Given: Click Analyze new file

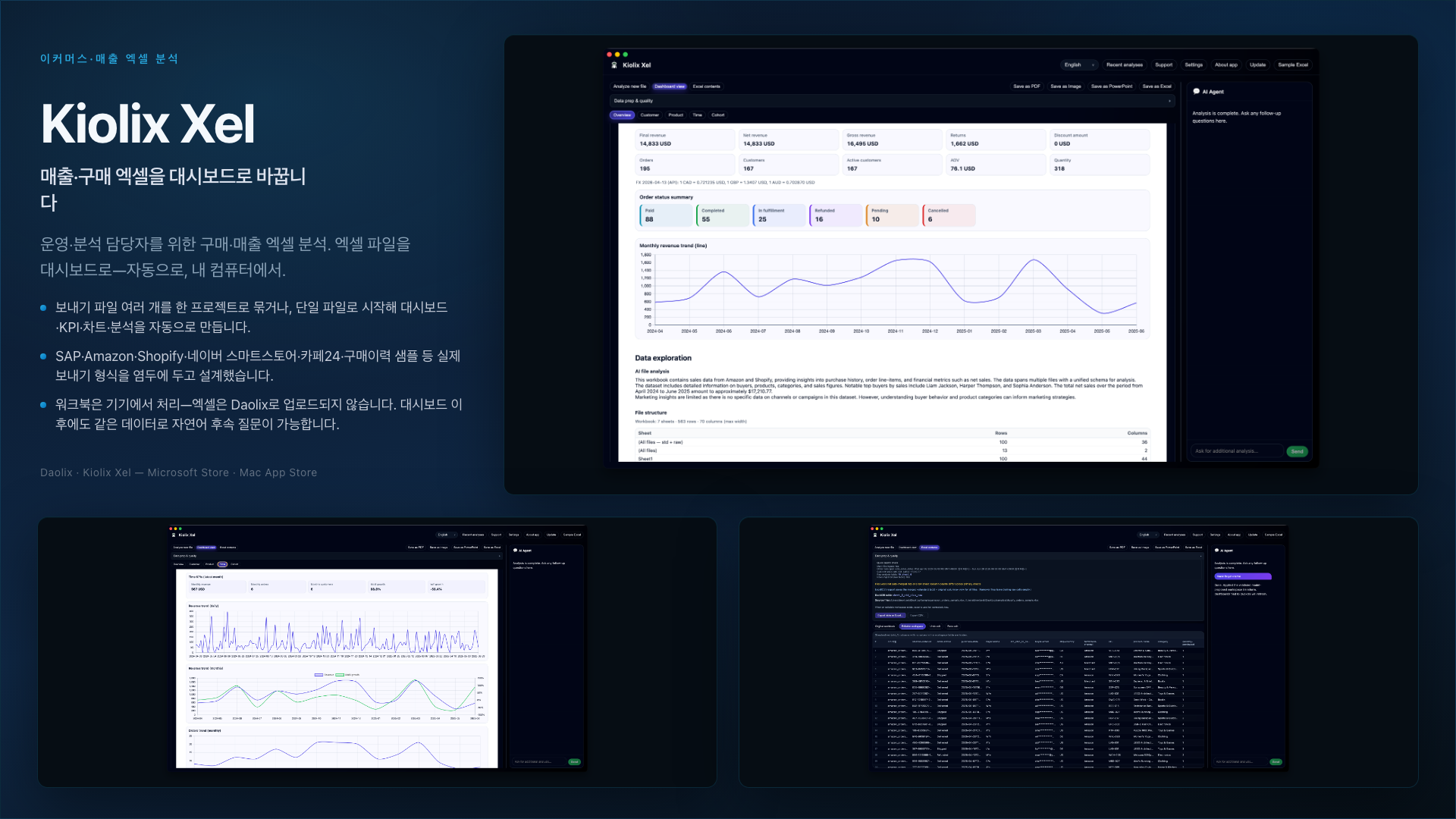Looking at the screenshot, I should (629, 86).
